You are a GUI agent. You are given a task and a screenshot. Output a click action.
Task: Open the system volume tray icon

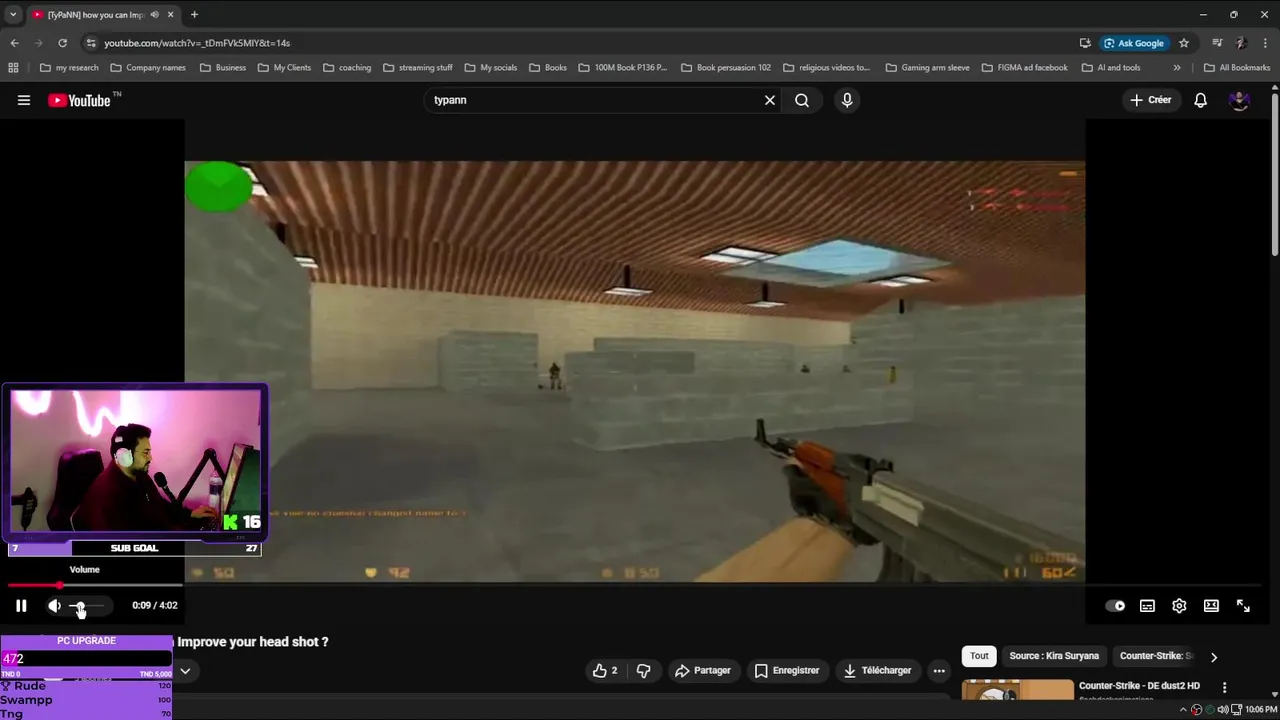pos(1223,709)
